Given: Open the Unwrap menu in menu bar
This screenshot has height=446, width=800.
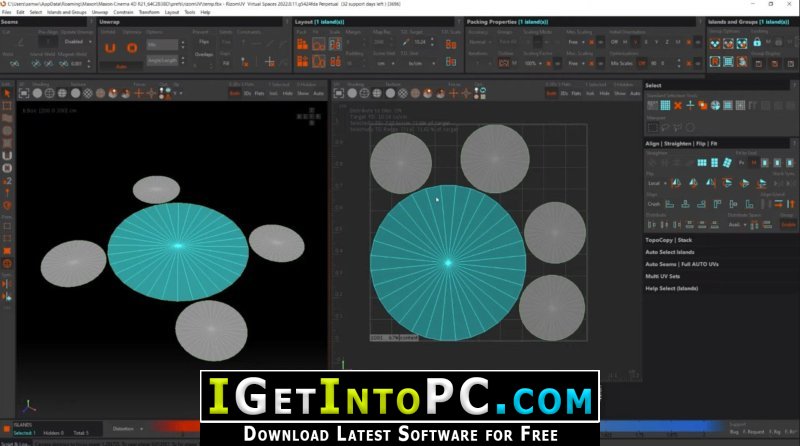Looking at the screenshot, I should point(99,12).
